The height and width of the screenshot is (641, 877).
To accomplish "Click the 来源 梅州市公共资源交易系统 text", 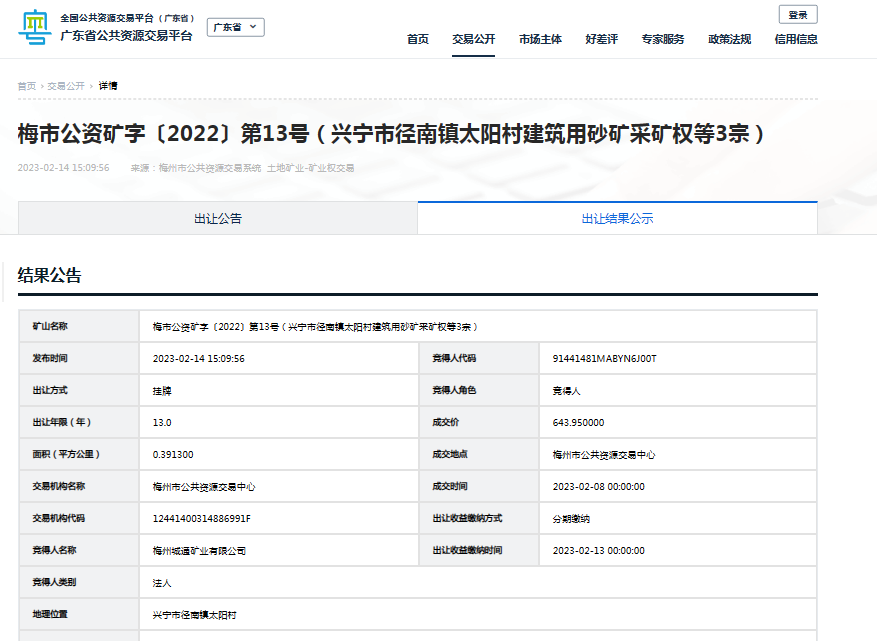I will coord(196,168).
